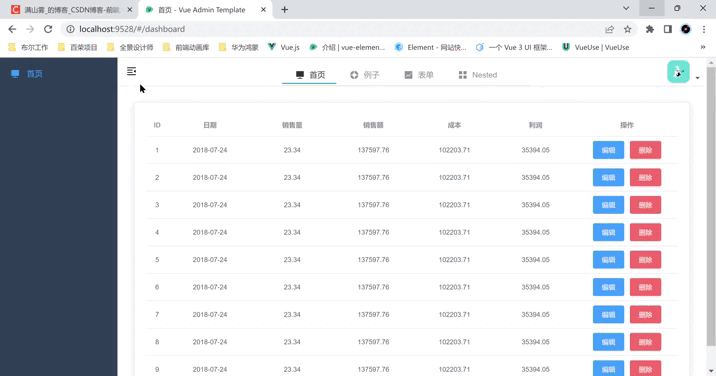The height and width of the screenshot is (376, 716).
Task: Bookmark this page with star icon
Action: click(x=627, y=29)
